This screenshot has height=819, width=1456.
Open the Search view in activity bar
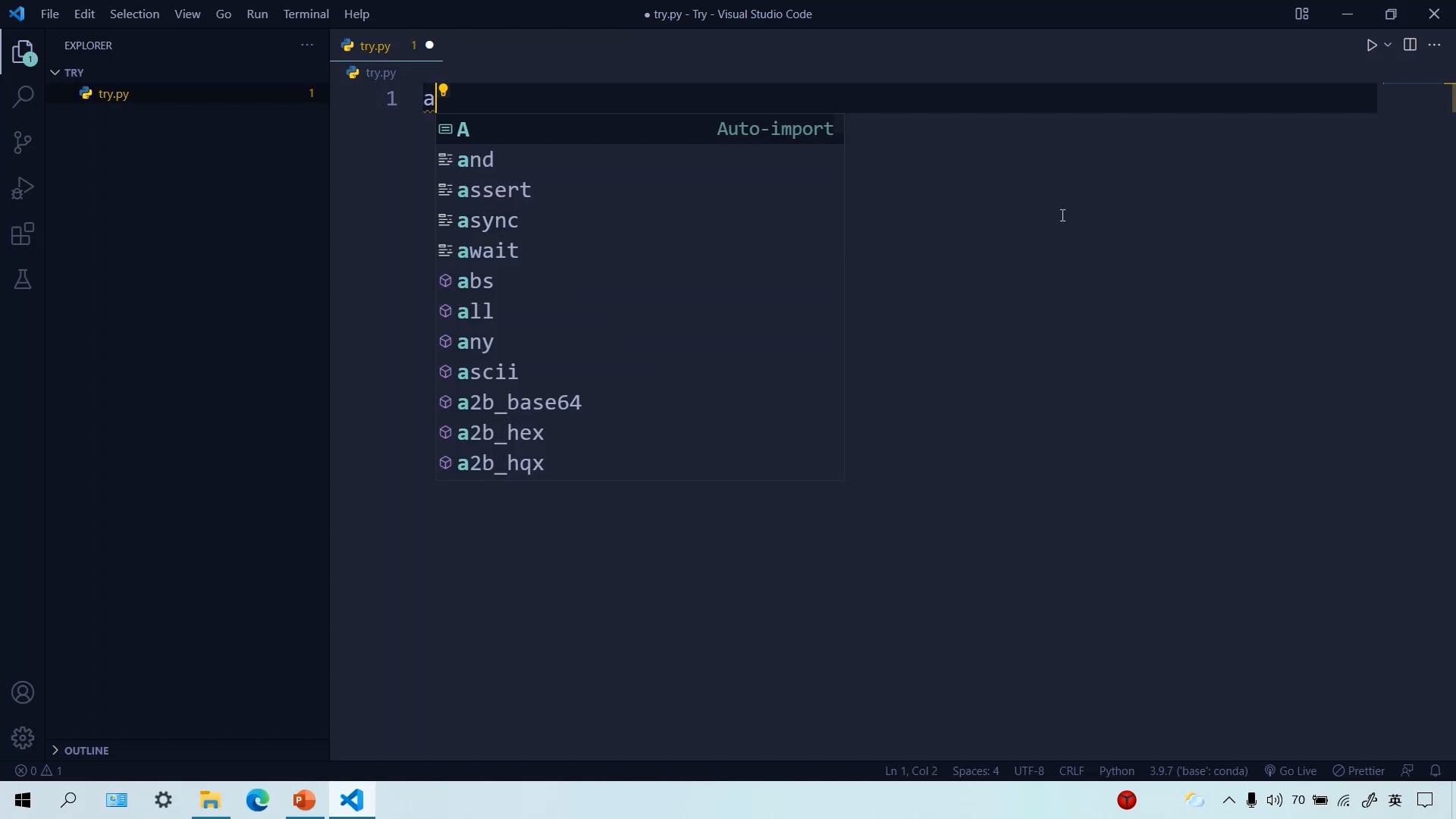pyautogui.click(x=23, y=98)
